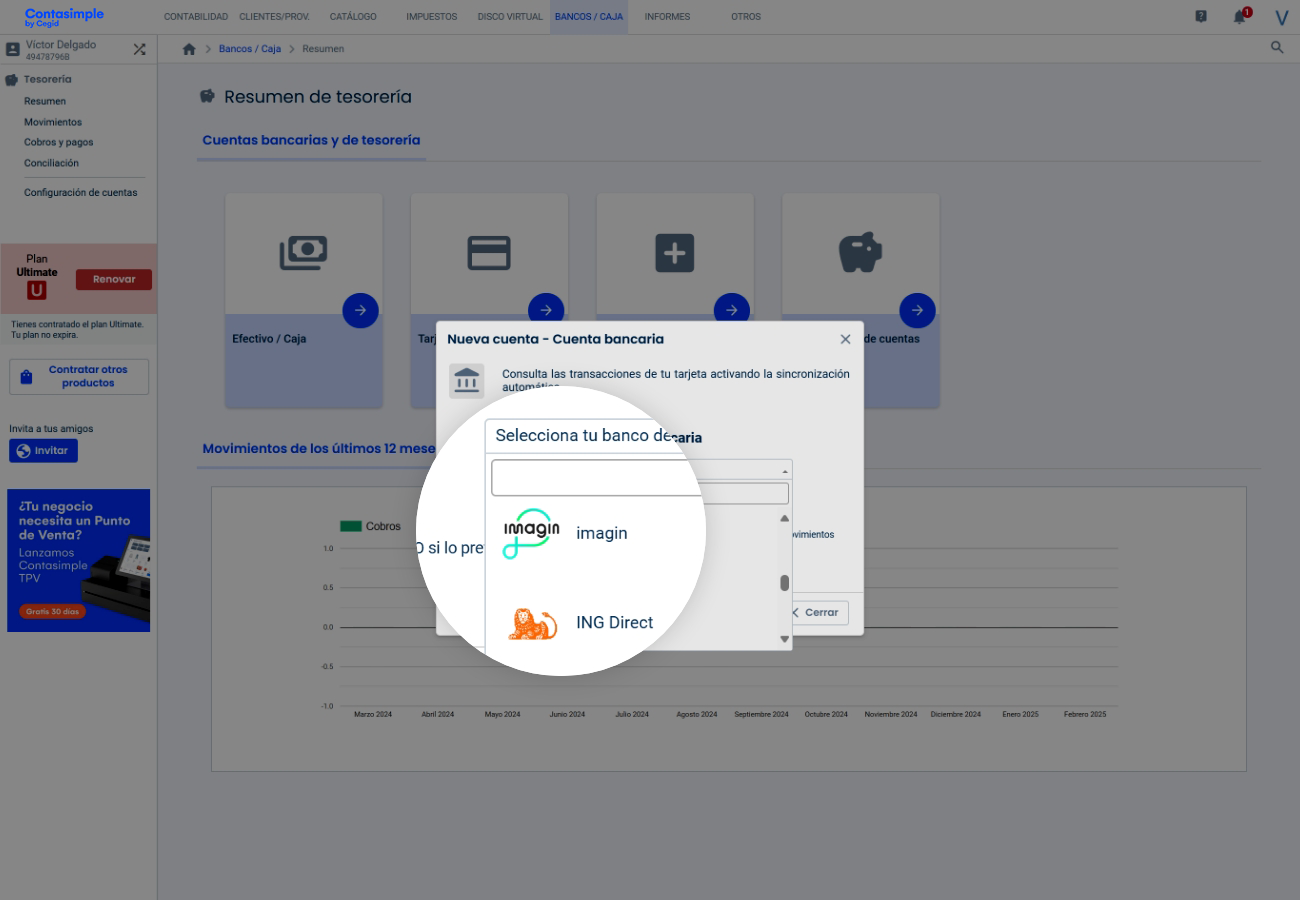The image size is (1300, 900).
Task: Open the V user avatar menu
Action: point(1281,17)
